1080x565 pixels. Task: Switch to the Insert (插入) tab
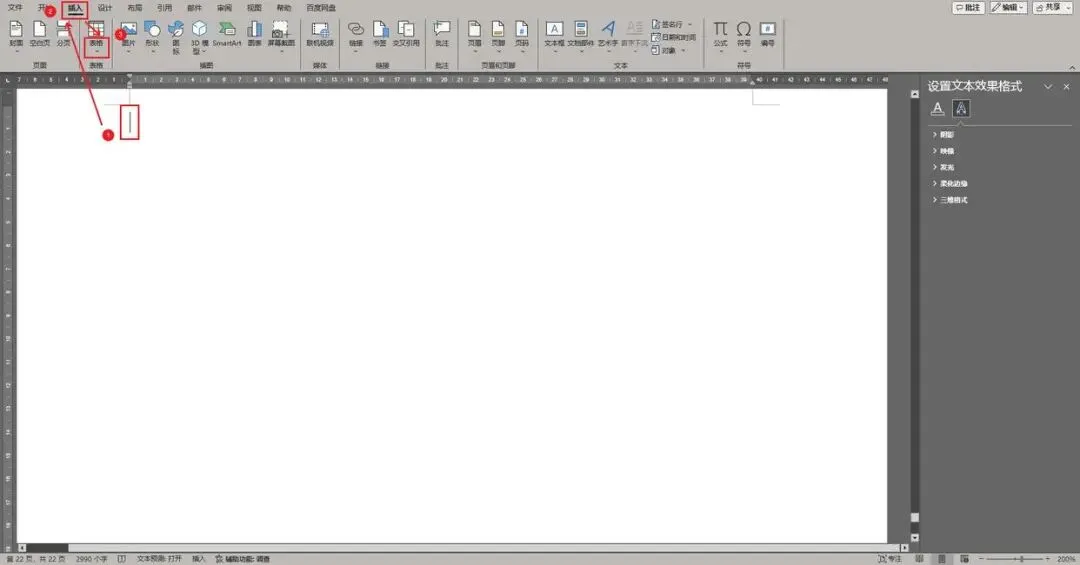click(x=75, y=8)
